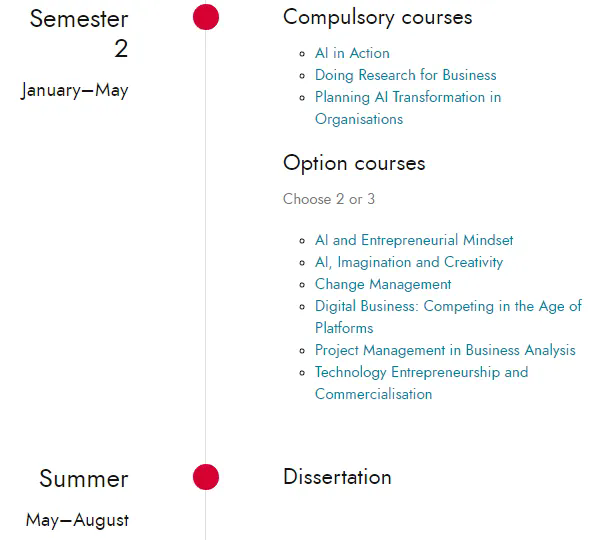Open Planning AI Transformation in Organisations link
The image size is (599, 540).
pos(408,108)
